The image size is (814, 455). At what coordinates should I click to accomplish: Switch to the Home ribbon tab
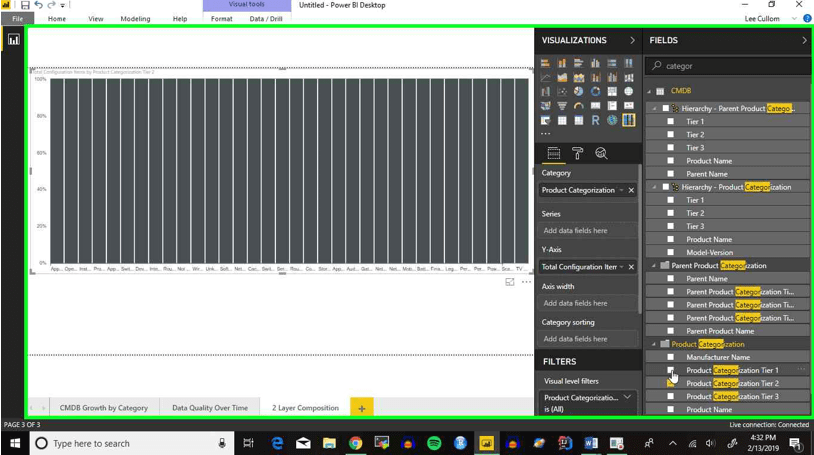(x=57, y=19)
